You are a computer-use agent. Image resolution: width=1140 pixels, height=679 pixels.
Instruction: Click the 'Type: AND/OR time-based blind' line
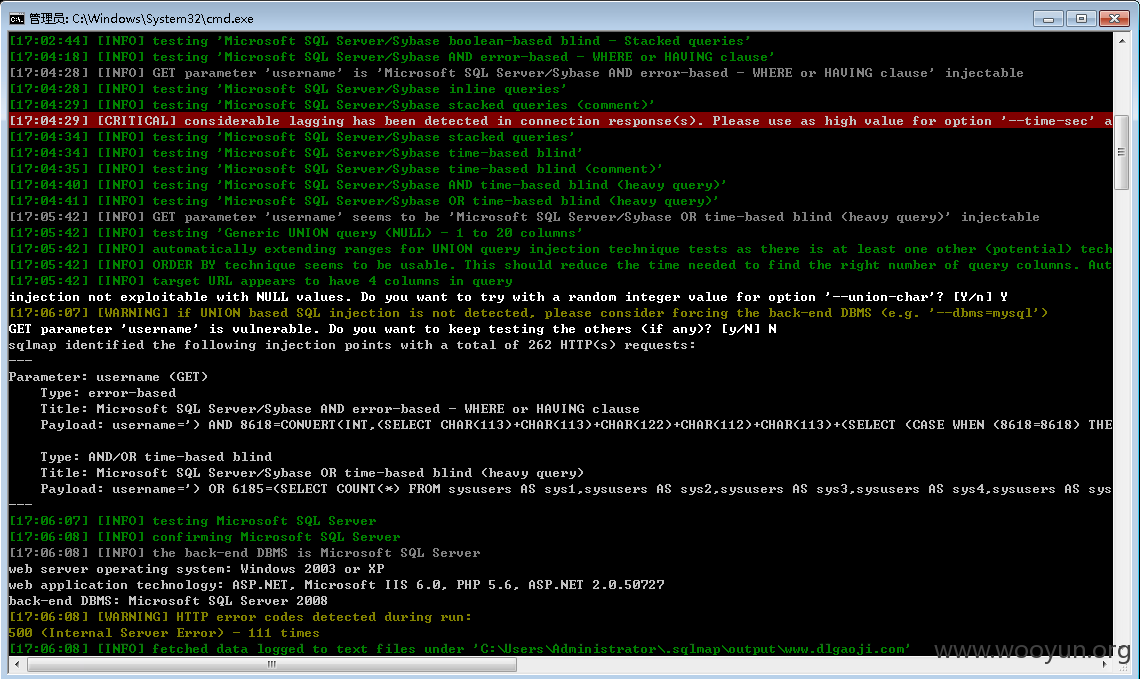156,457
